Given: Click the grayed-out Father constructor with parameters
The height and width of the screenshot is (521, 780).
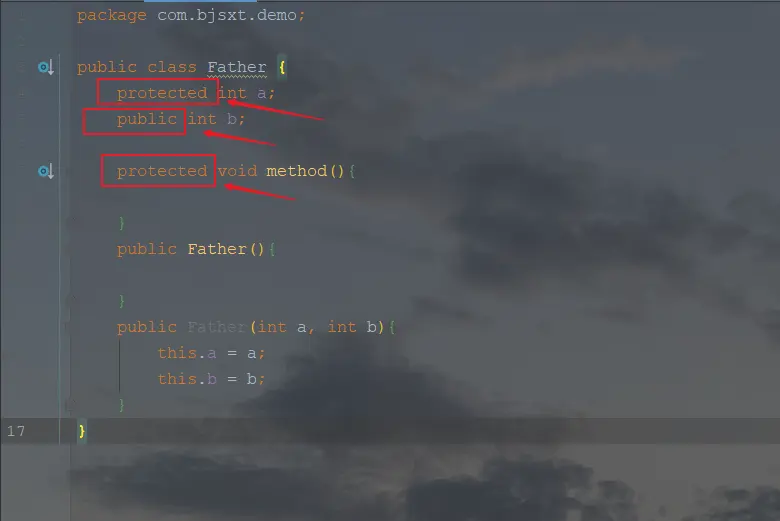Looking at the screenshot, I should (x=217, y=327).
